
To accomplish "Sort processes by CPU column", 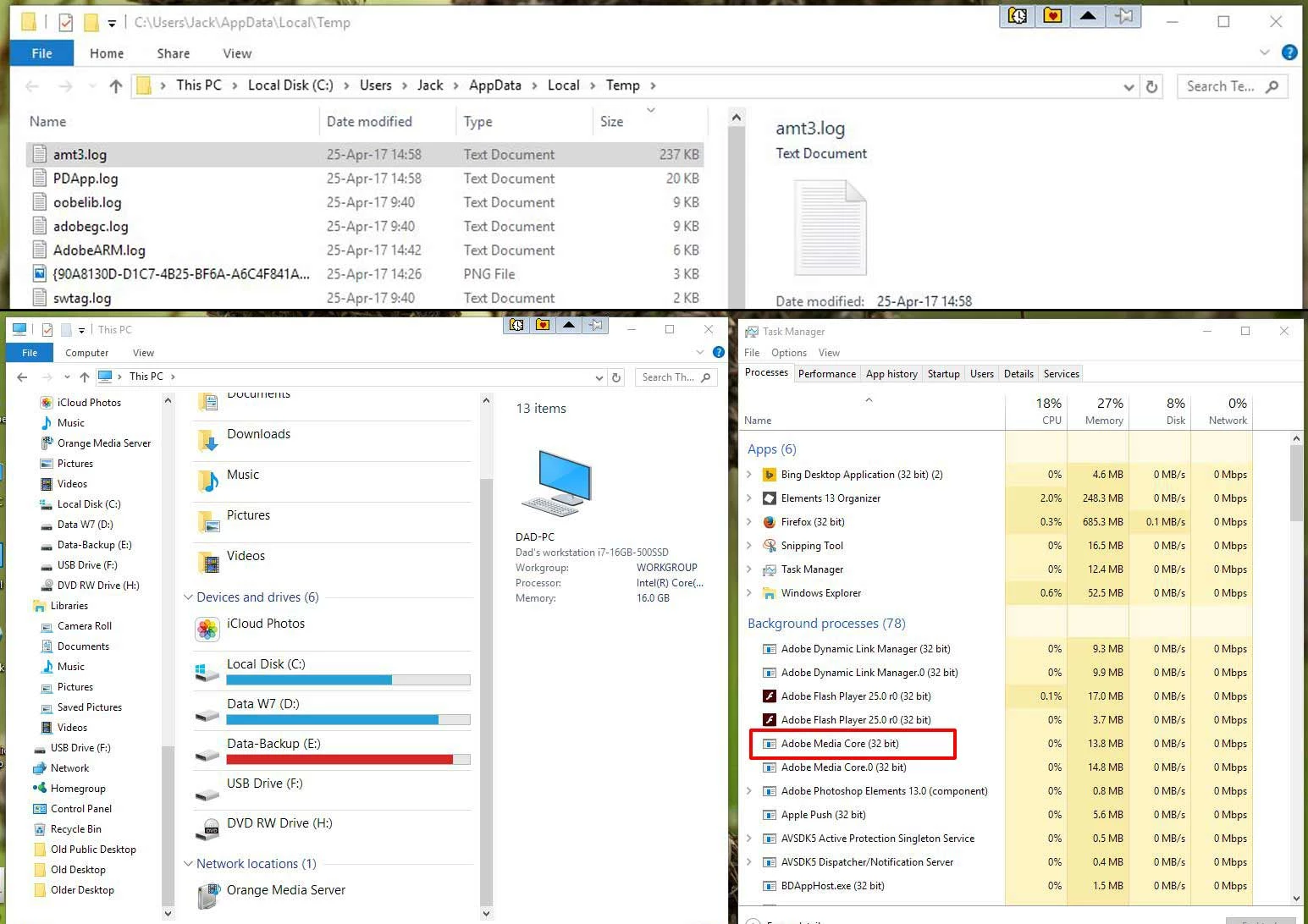I will point(1037,411).
